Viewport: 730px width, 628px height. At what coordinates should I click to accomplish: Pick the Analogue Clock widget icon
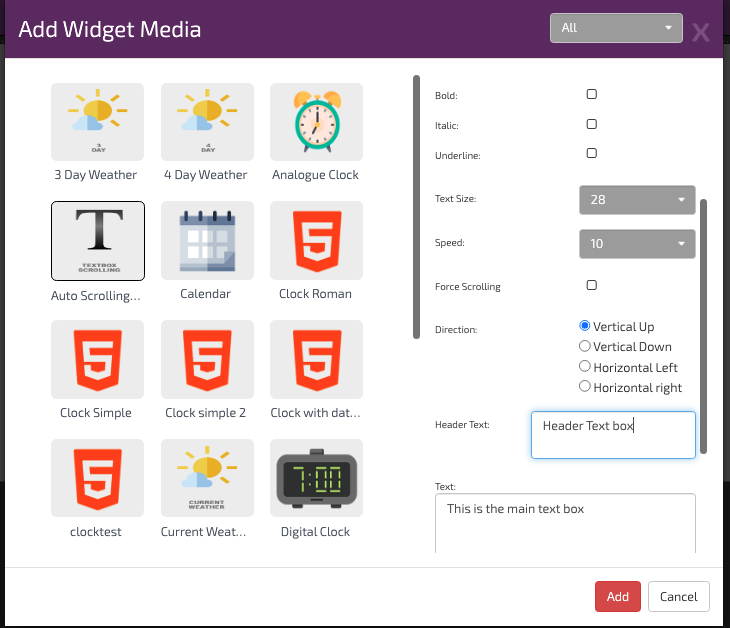(316, 122)
